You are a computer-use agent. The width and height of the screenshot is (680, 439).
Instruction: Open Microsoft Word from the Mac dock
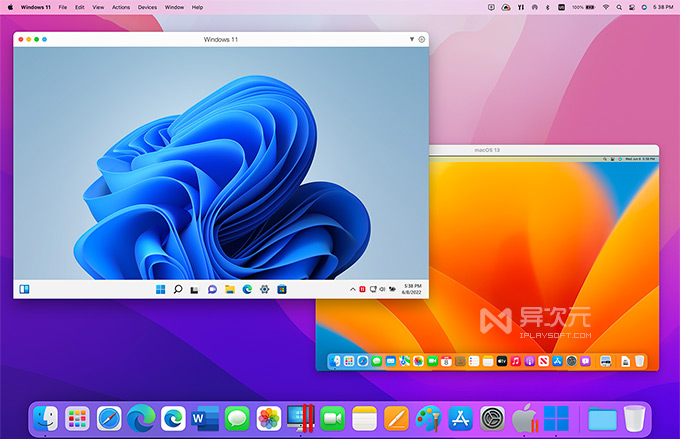pos(205,419)
